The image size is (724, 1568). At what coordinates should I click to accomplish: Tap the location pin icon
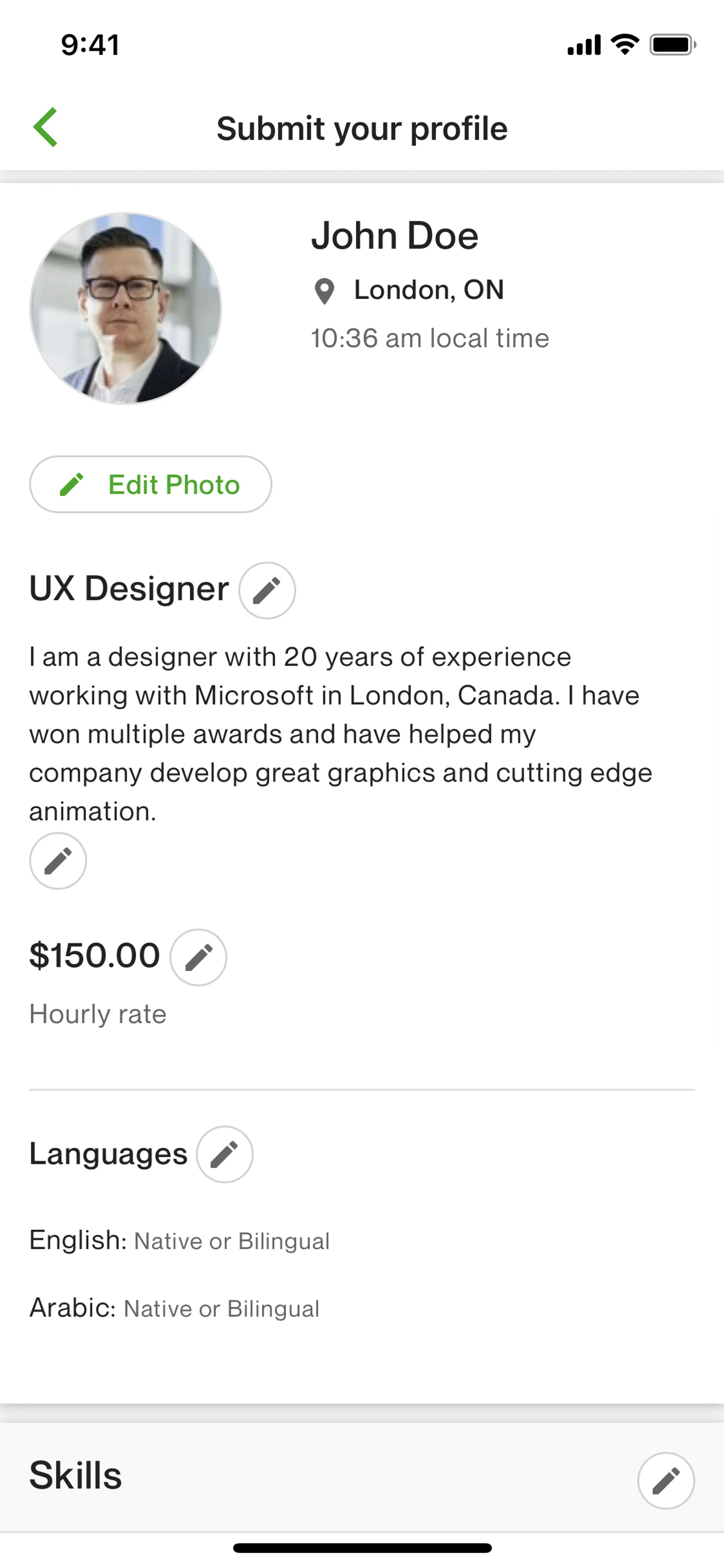click(x=324, y=291)
